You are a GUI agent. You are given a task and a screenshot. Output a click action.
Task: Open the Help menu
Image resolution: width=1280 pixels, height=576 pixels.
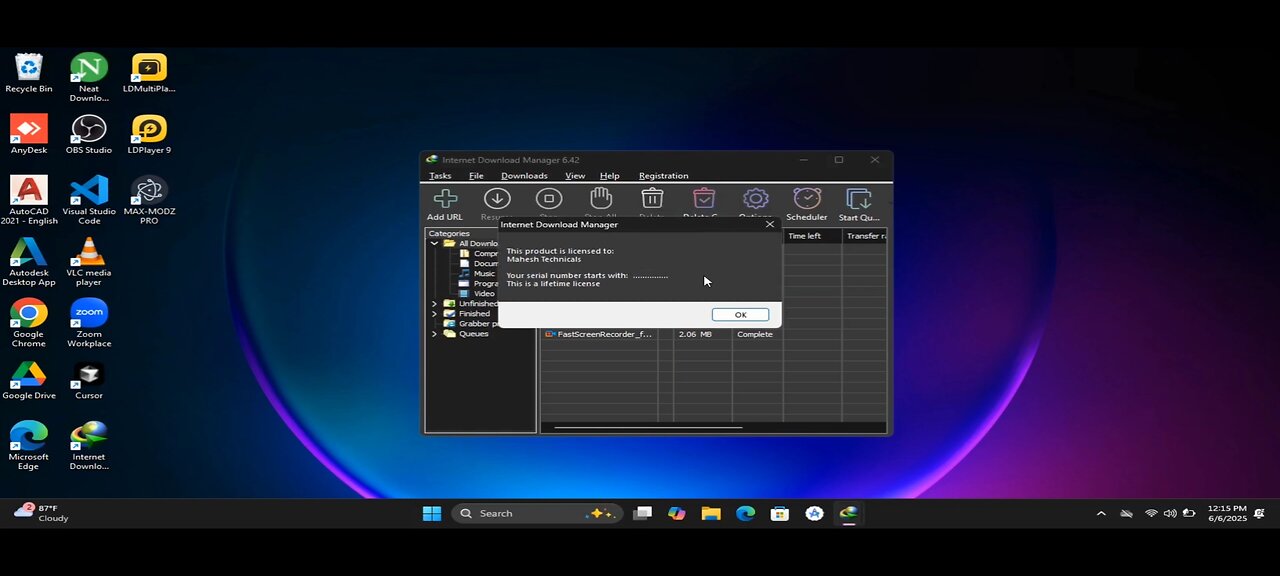[610, 175]
